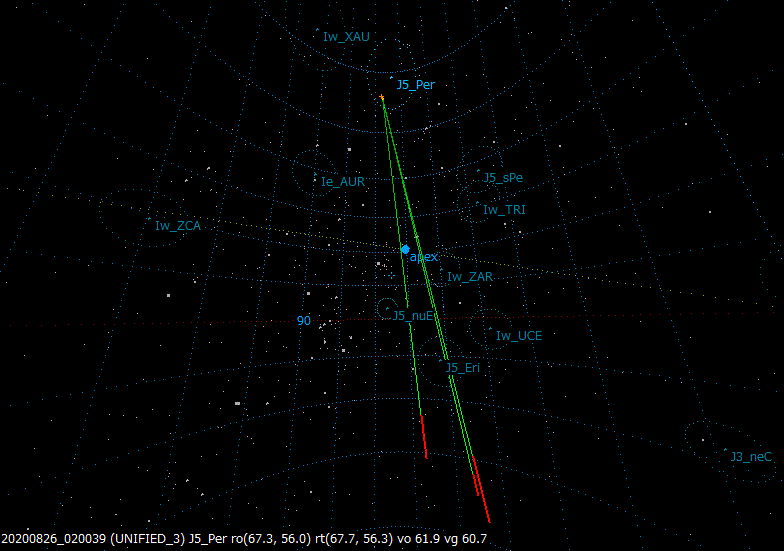Click the Iw_XAU radiant label
The width and height of the screenshot is (784, 551).
tap(346, 37)
